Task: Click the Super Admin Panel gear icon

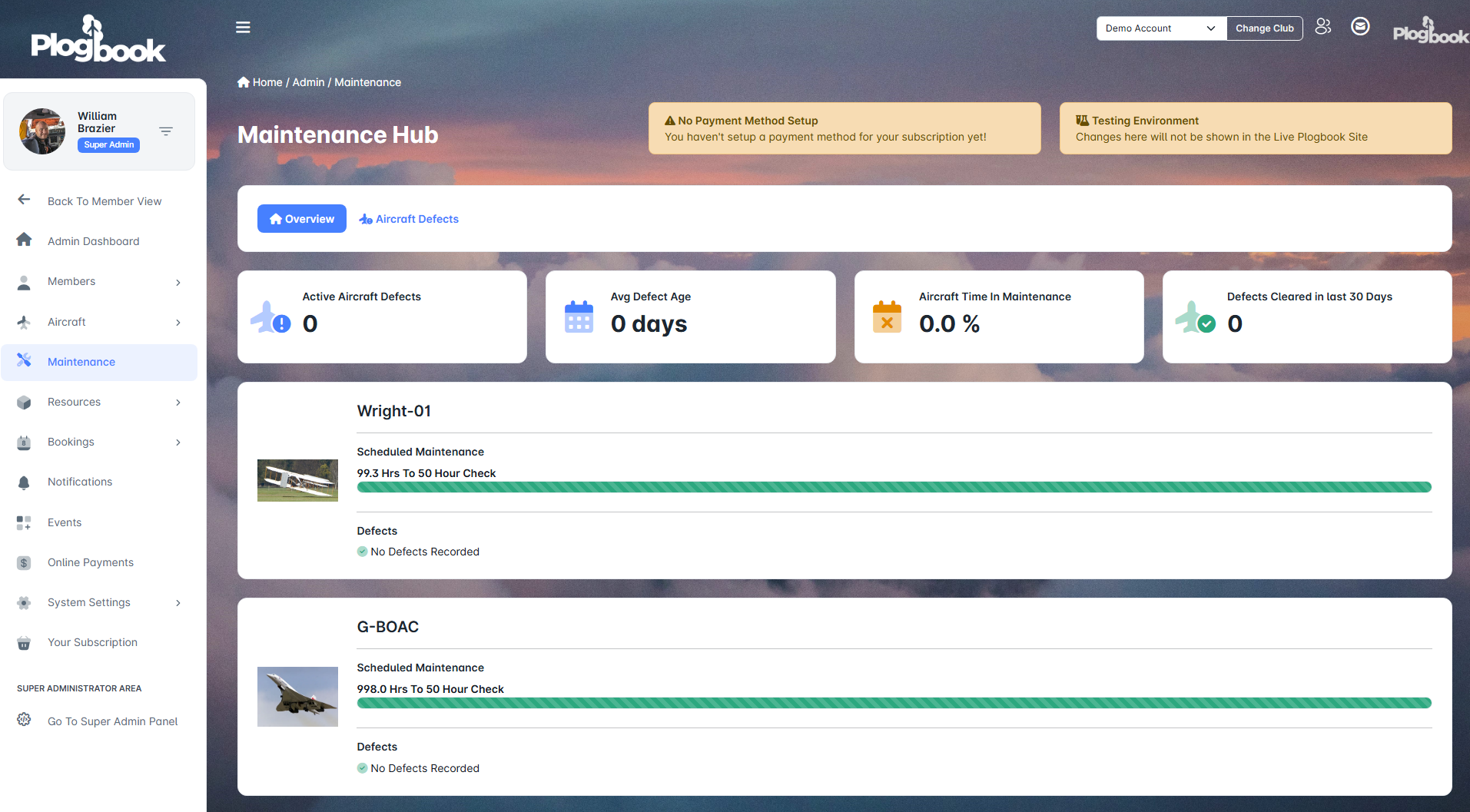Action: (x=24, y=720)
